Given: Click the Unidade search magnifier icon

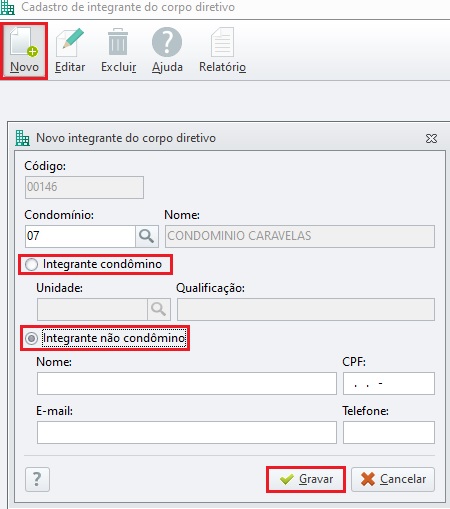Looking at the screenshot, I should pyautogui.click(x=159, y=309).
